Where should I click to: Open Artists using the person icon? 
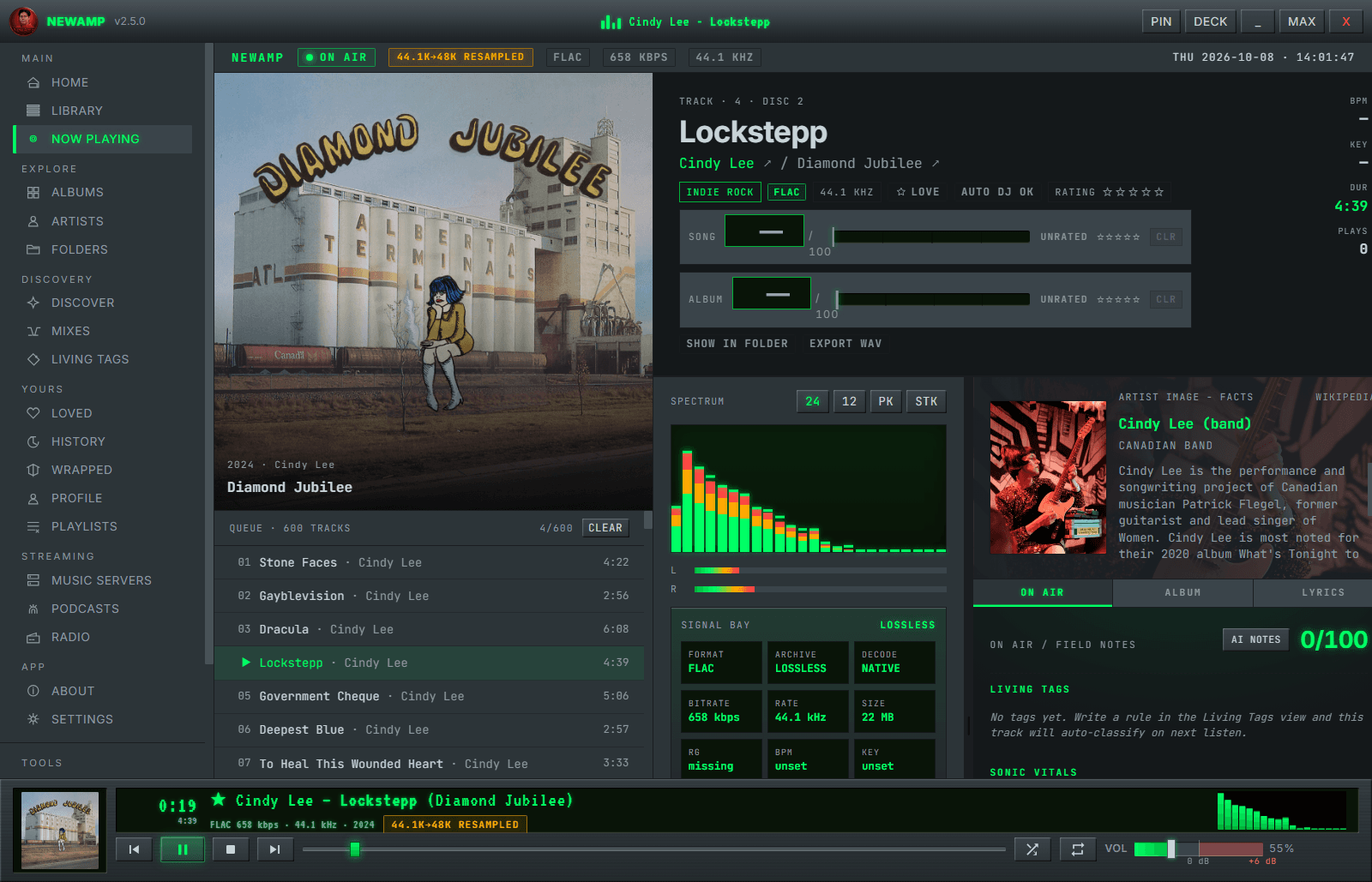pyautogui.click(x=33, y=221)
